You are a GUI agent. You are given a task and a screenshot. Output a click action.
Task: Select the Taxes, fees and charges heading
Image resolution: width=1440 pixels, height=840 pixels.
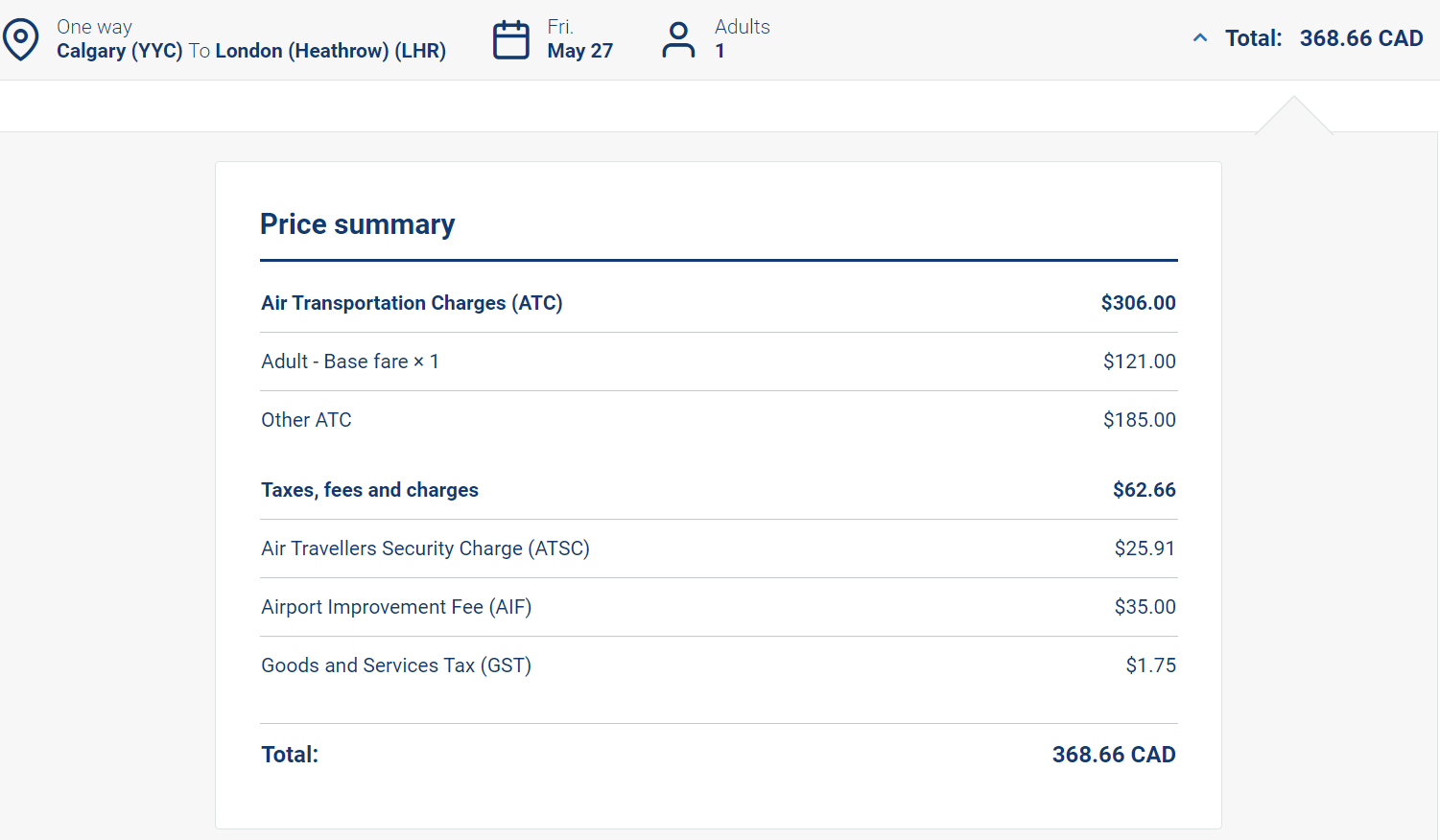point(369,490)
